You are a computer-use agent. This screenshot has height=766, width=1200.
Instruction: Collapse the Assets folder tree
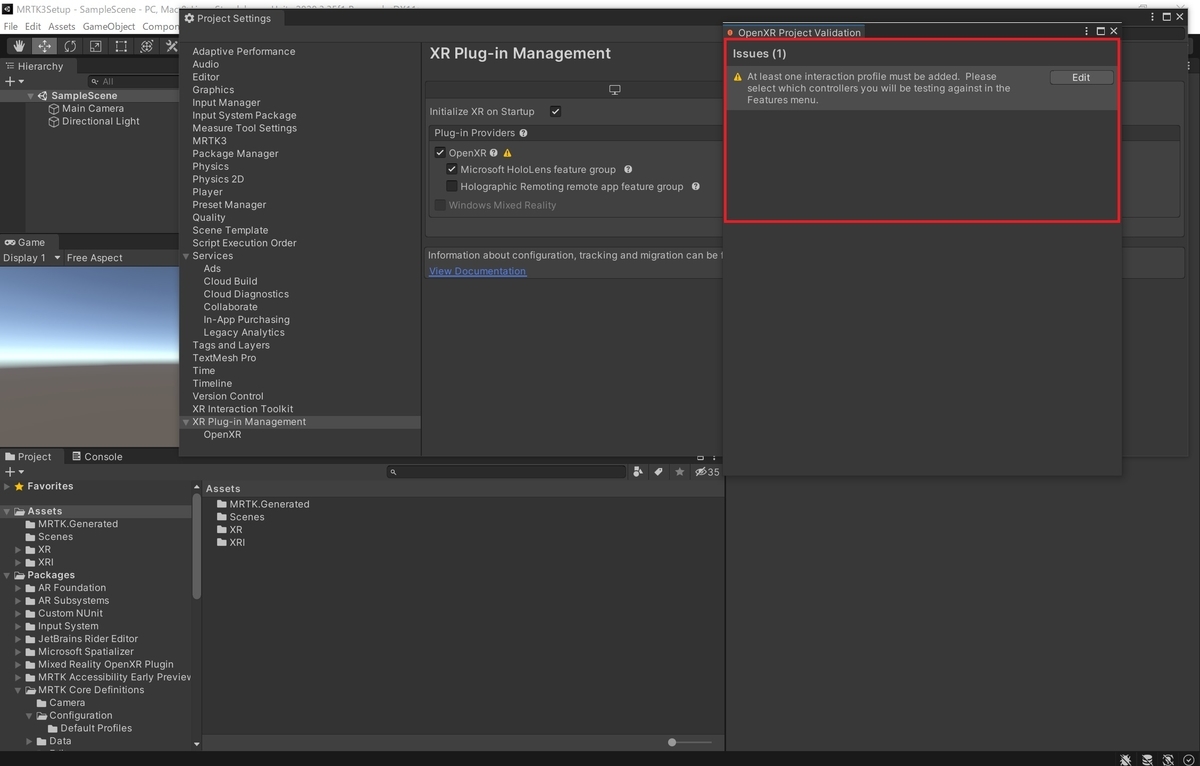click(7, 511)
